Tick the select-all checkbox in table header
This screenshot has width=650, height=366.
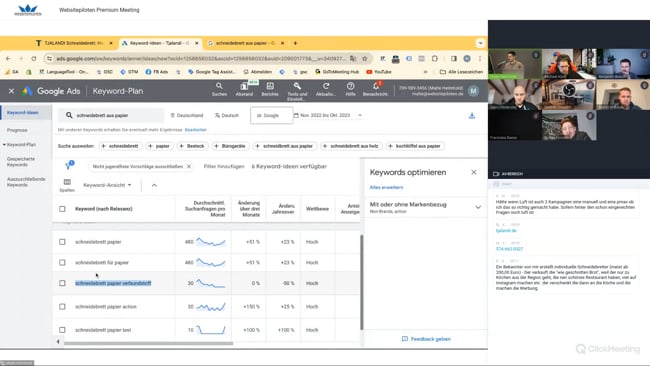(62, 209)
